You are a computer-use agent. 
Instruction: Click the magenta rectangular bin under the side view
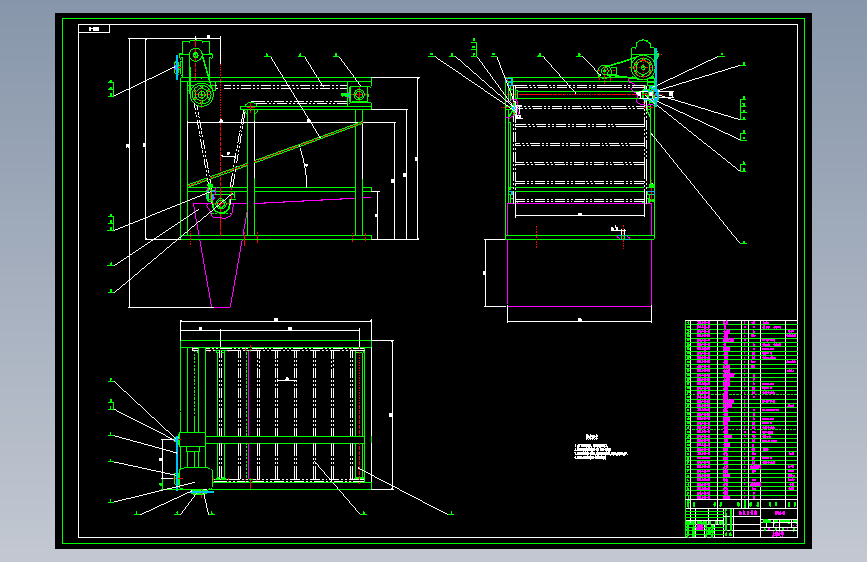tap(579, 272)
